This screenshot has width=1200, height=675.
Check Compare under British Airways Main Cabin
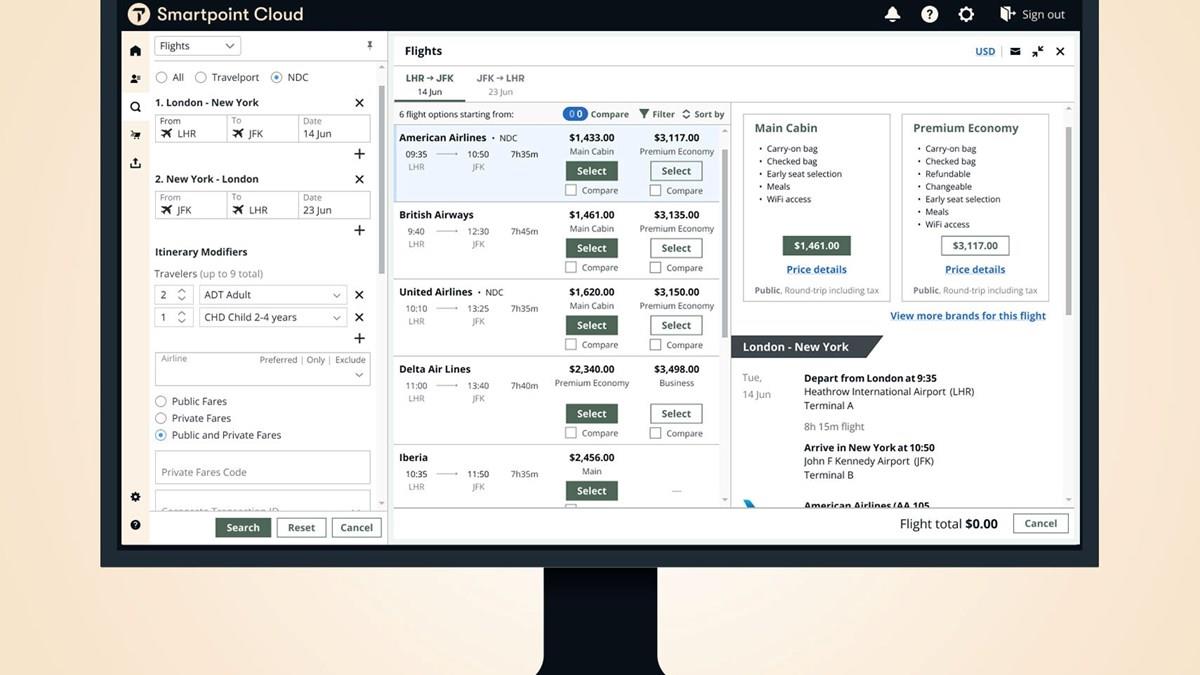(571, 267)
